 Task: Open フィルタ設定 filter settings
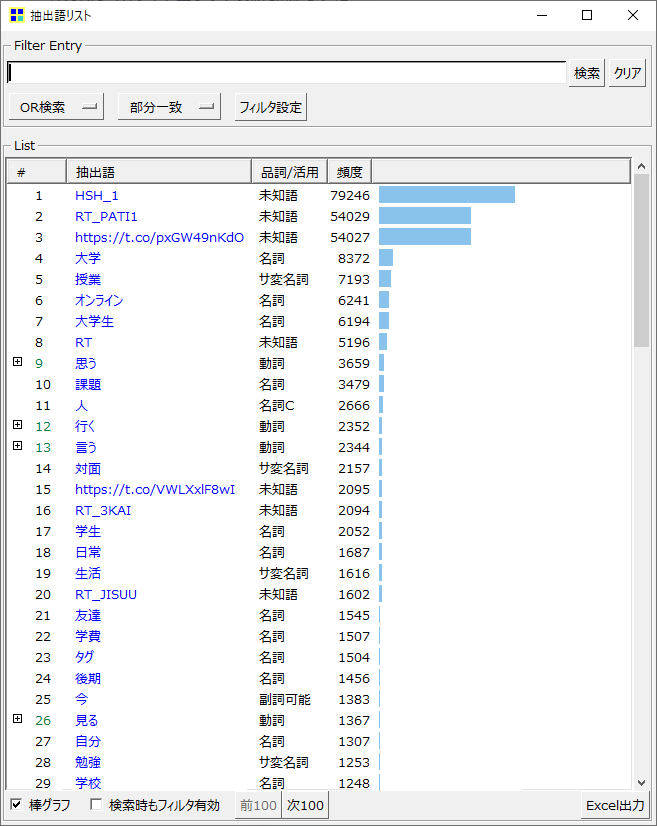coord(270,107)
